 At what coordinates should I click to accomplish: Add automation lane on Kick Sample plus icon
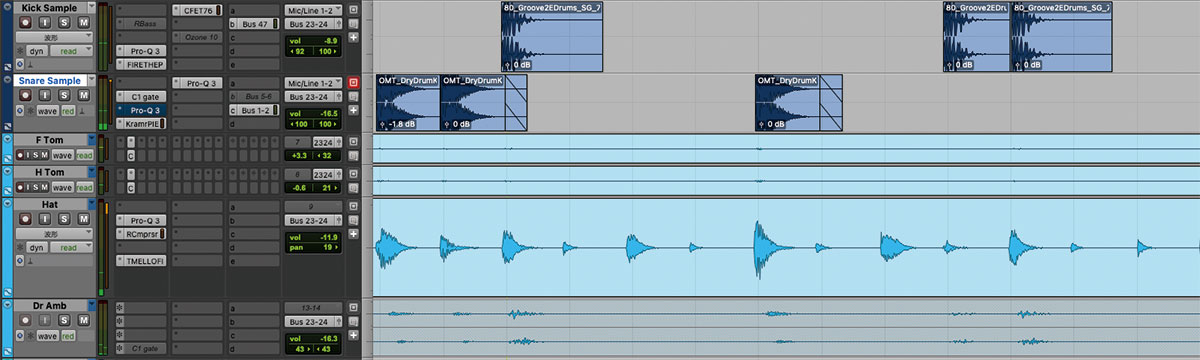point(353,37)
